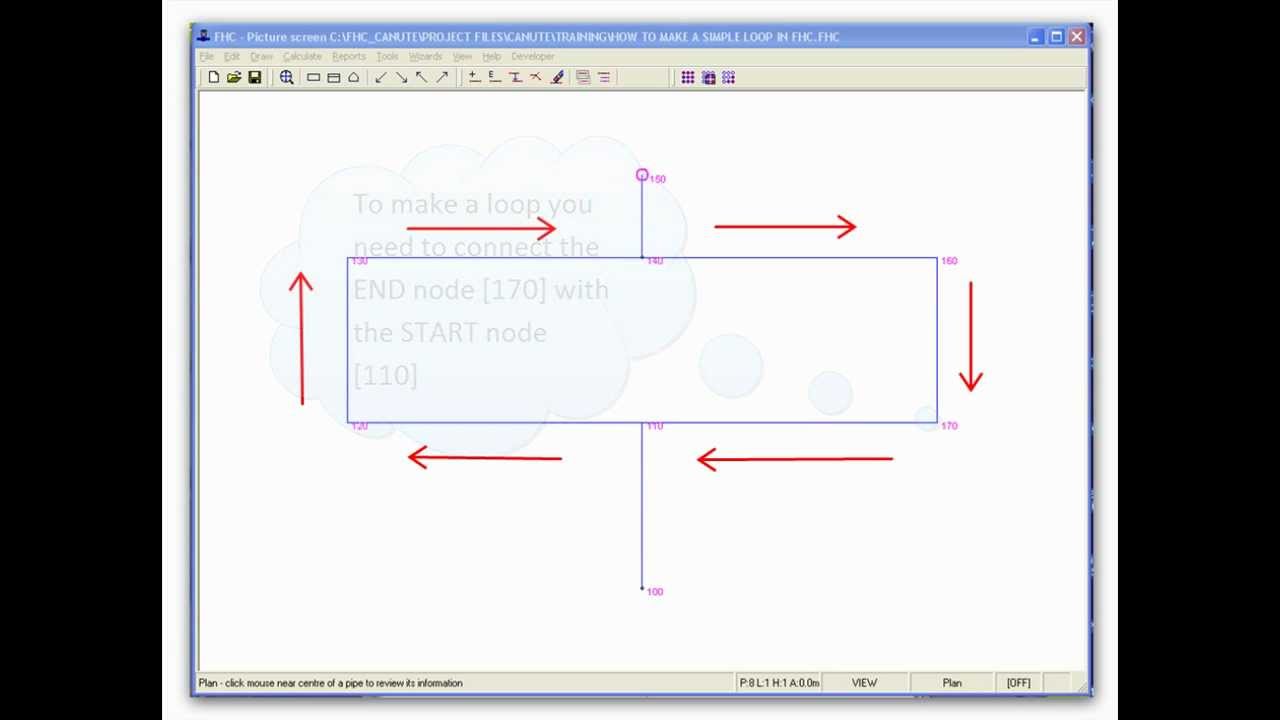The height and width of the screenshot is (720, 1280).
Task: Open a project with the folder icon
Action: (x=234, y=77)
